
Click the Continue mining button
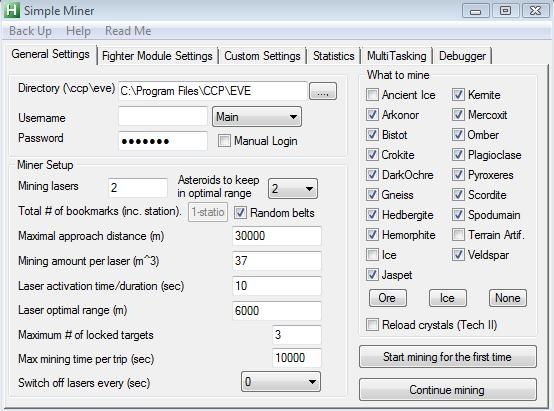(x=448, y=389)
